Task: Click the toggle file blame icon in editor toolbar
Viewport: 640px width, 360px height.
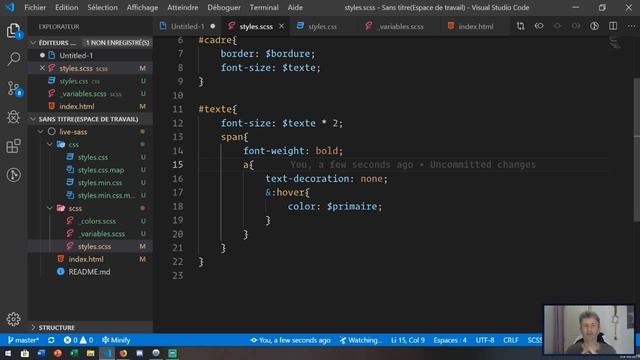Action: click(594, 26)
